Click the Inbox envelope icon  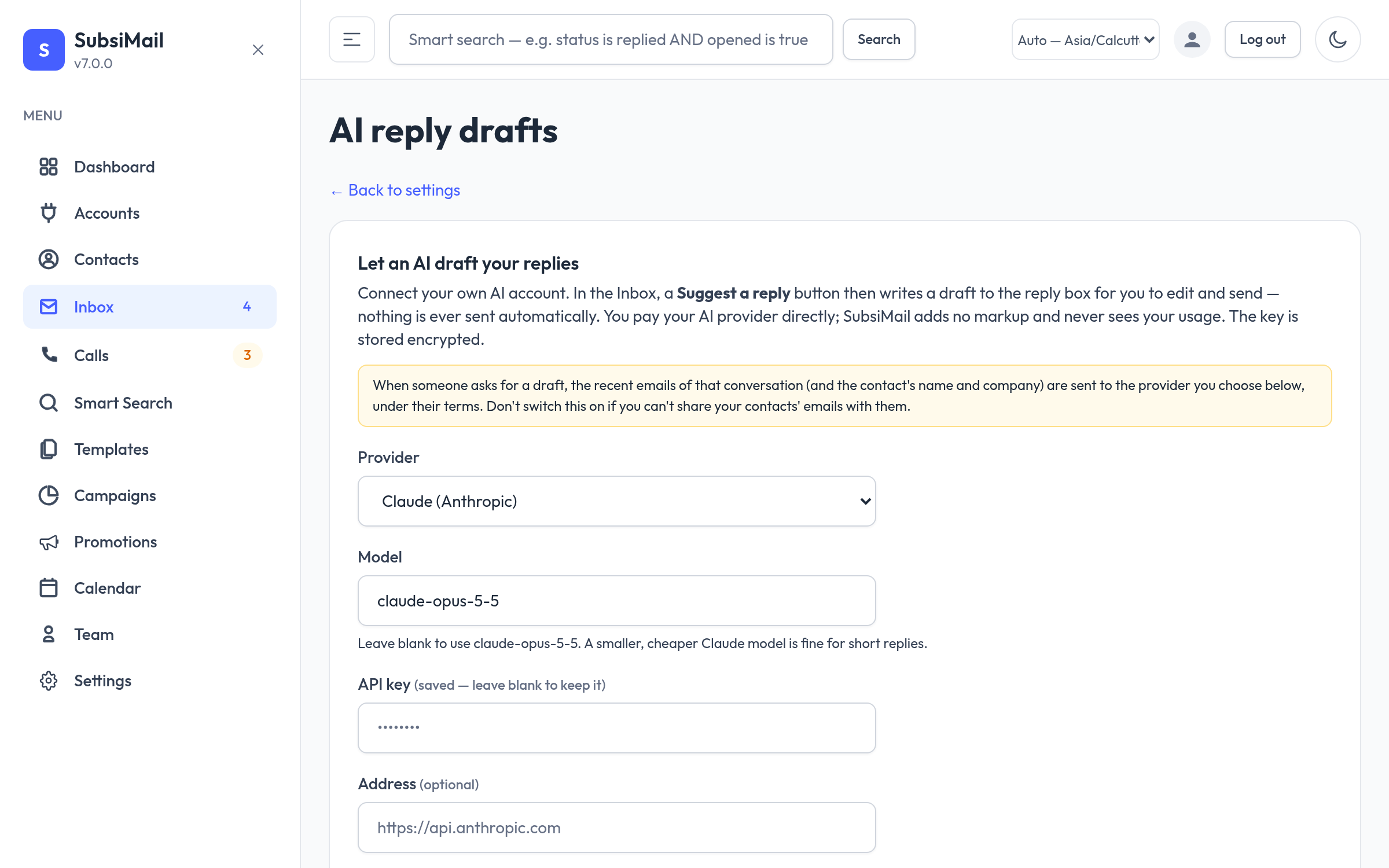[49, 307]
